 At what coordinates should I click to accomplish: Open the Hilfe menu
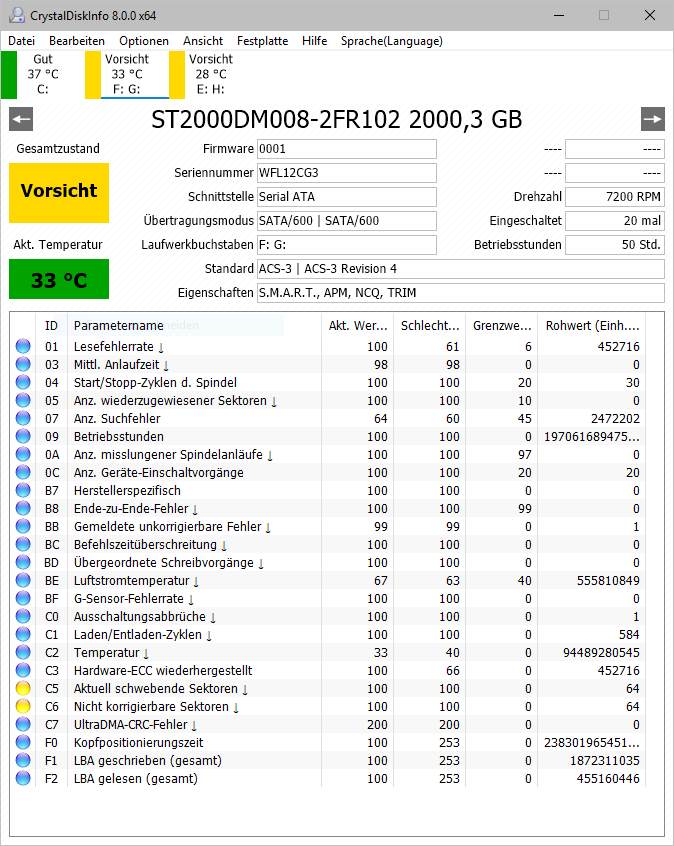(315, 41)
